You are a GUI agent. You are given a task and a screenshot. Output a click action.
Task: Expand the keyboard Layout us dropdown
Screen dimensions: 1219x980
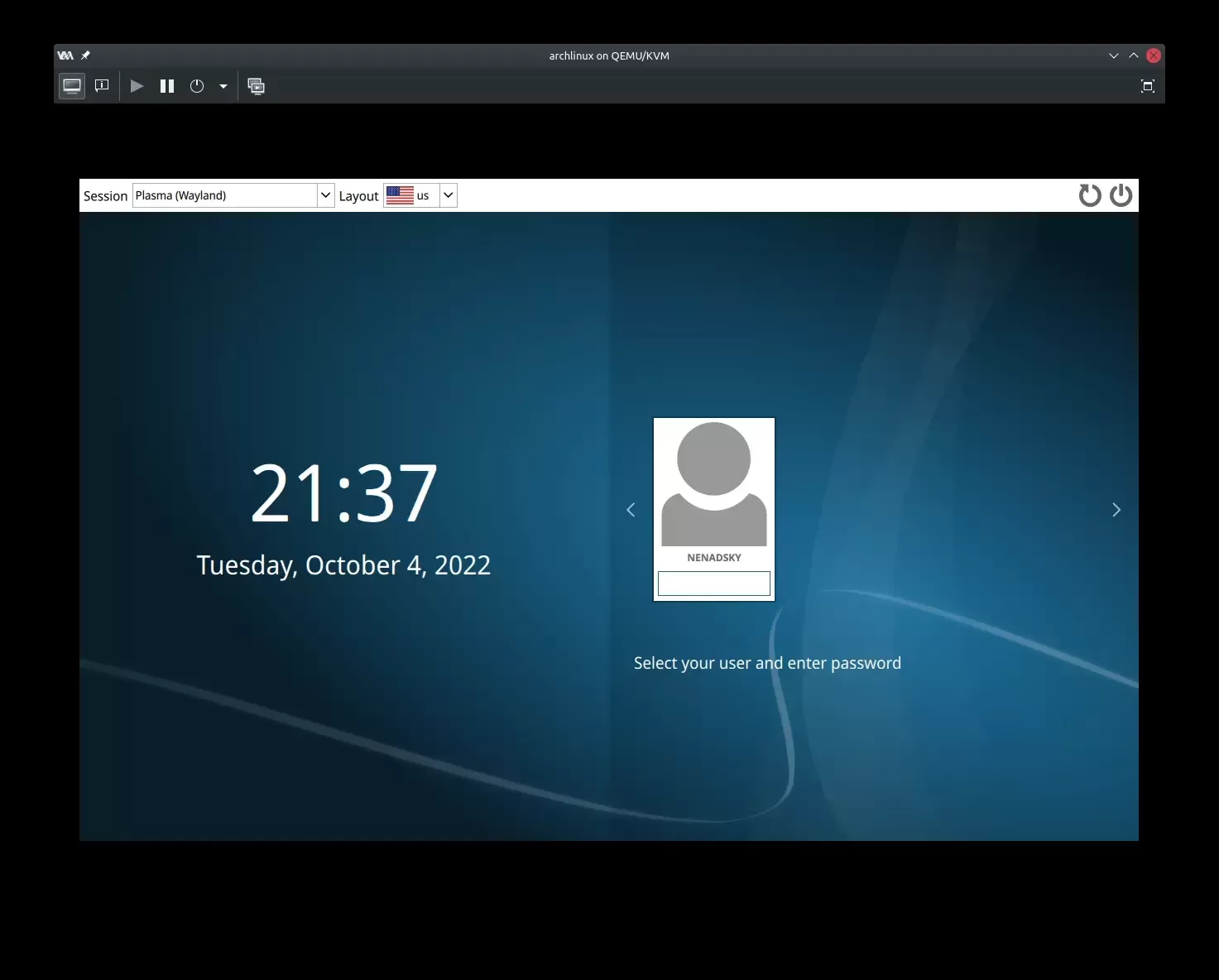click(x=448, y=195)
